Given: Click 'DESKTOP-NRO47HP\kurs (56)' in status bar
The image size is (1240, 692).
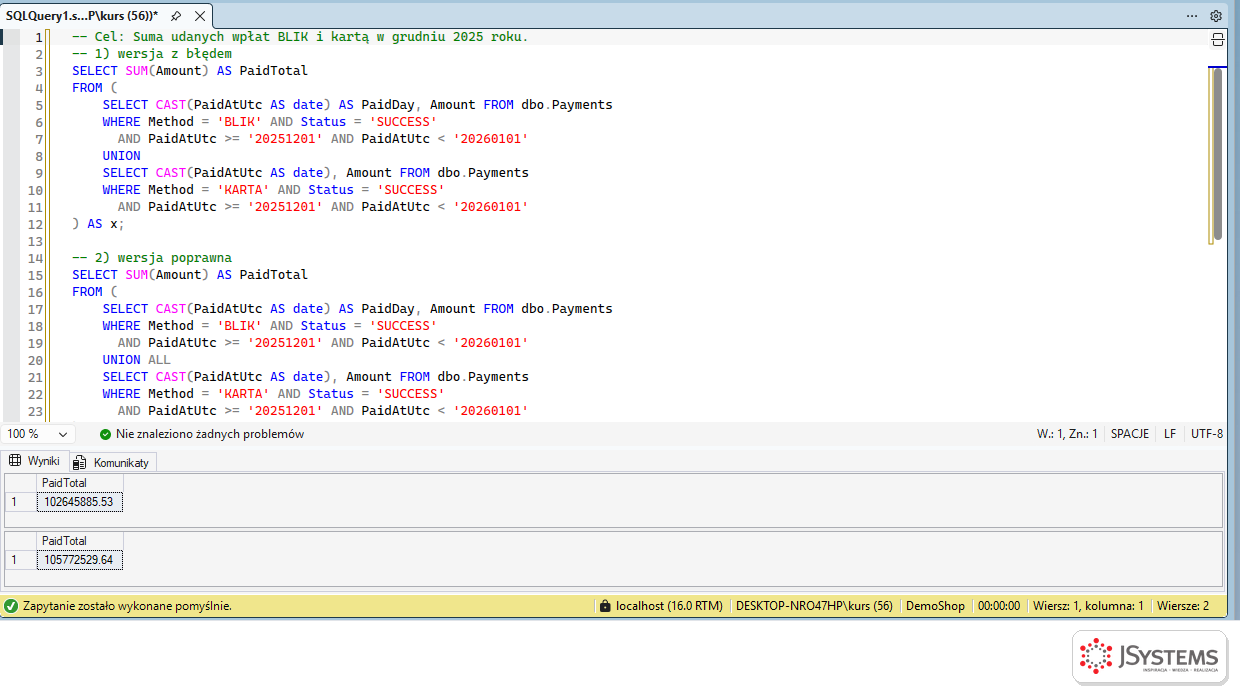Looking at the screenshot, I should click(x=814, y=606).
